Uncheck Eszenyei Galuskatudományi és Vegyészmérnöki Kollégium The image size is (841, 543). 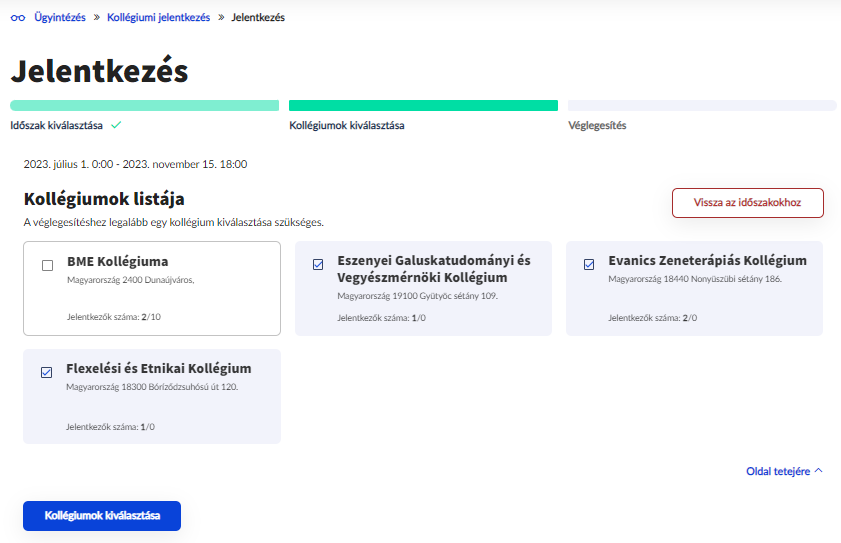pos(318,265)
